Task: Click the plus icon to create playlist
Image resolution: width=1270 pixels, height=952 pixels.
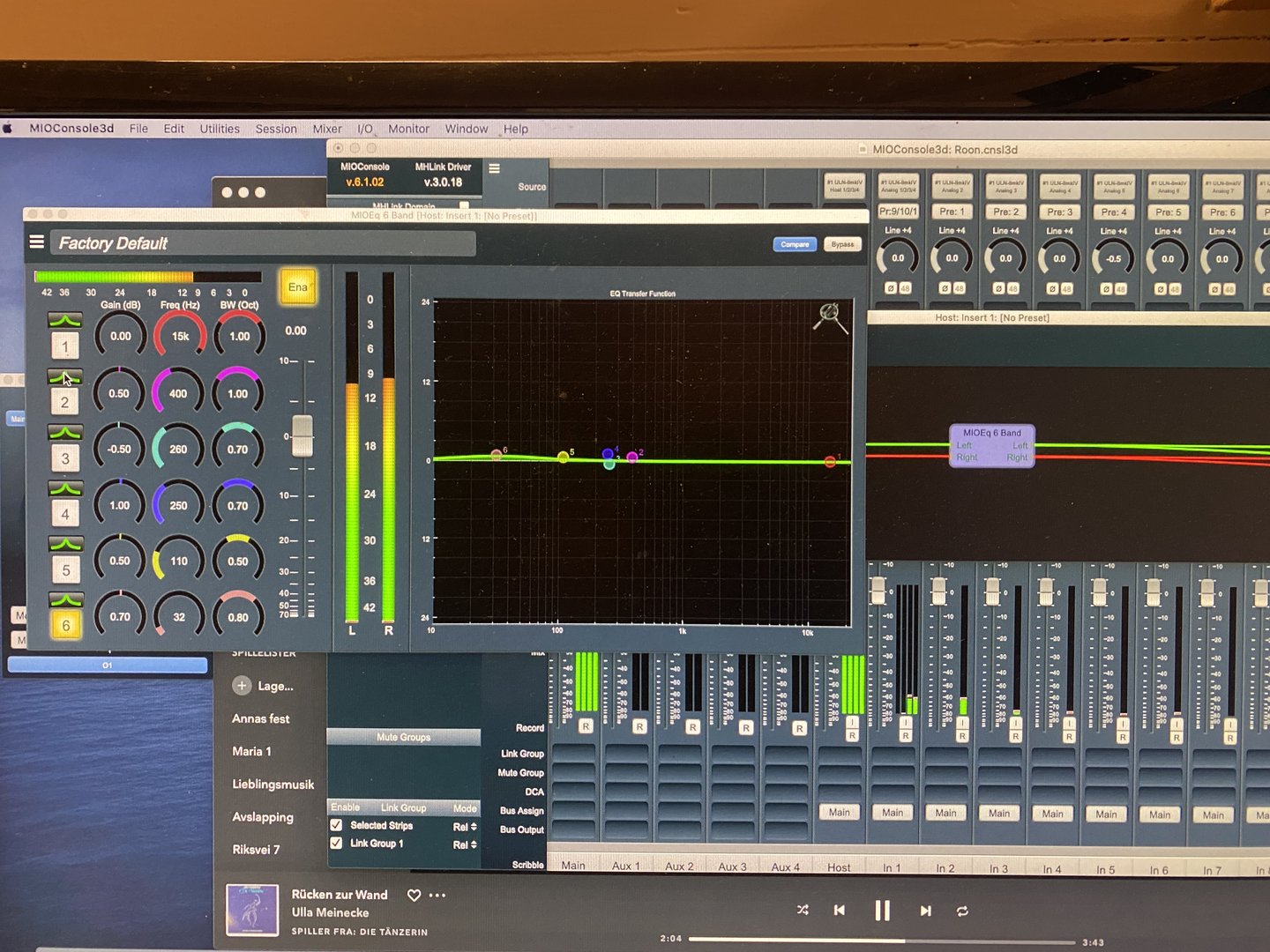Action: [x=242, y=685]
